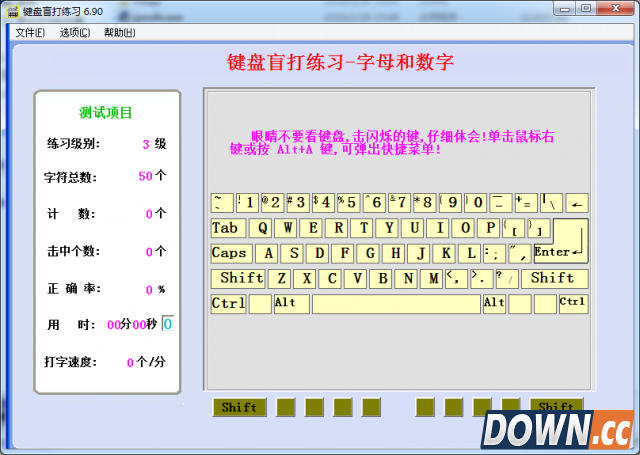640x455 pixels.
Task: Click the M key
Action: point(431,278)
